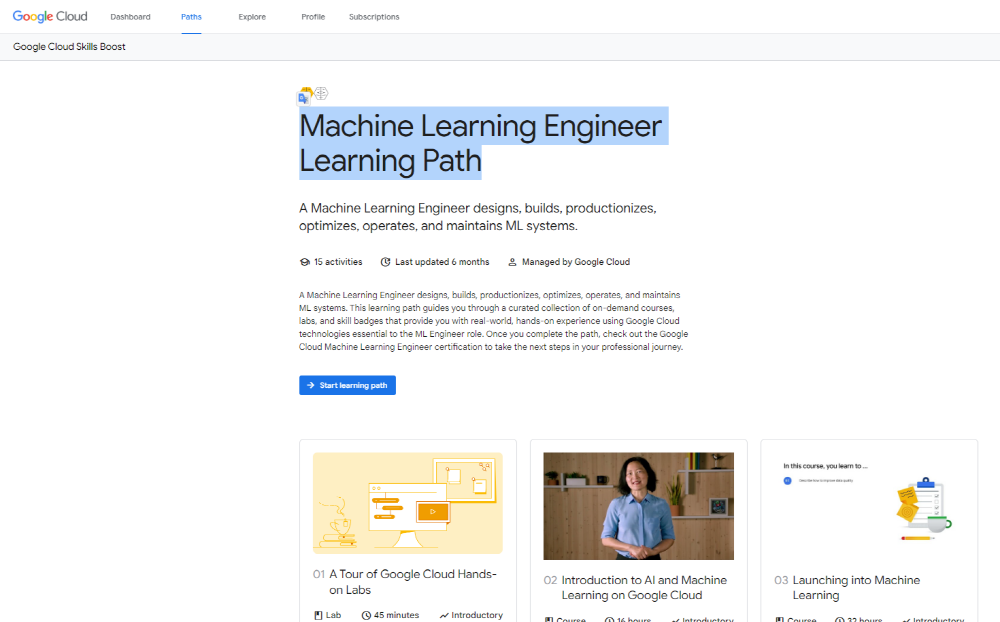Click the last updated clock icon
This screenshot has height=622, width=1000.
(385, 262)
